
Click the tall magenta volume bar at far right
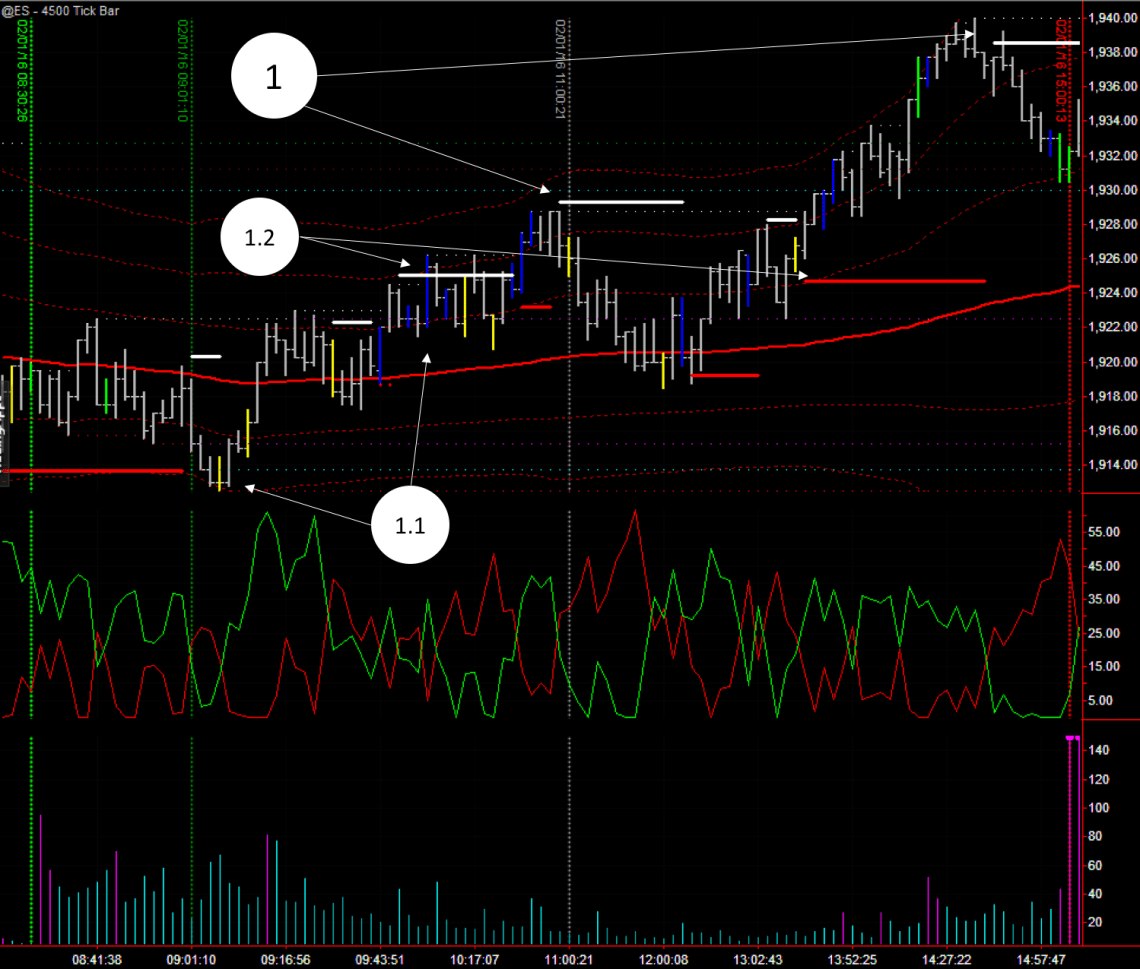[1071, 840]
